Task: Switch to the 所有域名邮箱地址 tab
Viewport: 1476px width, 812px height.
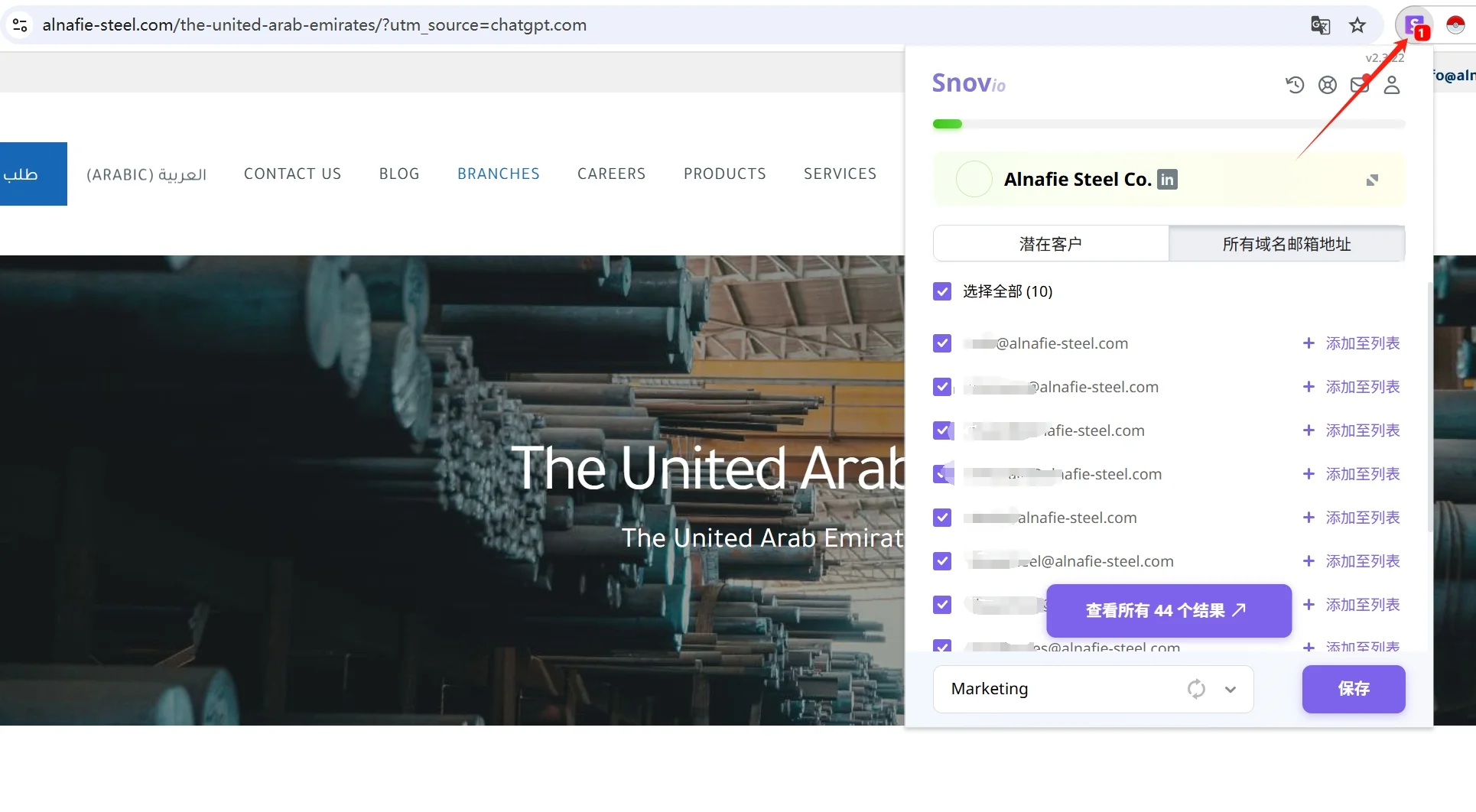Action: click(x=1287, y=244)
